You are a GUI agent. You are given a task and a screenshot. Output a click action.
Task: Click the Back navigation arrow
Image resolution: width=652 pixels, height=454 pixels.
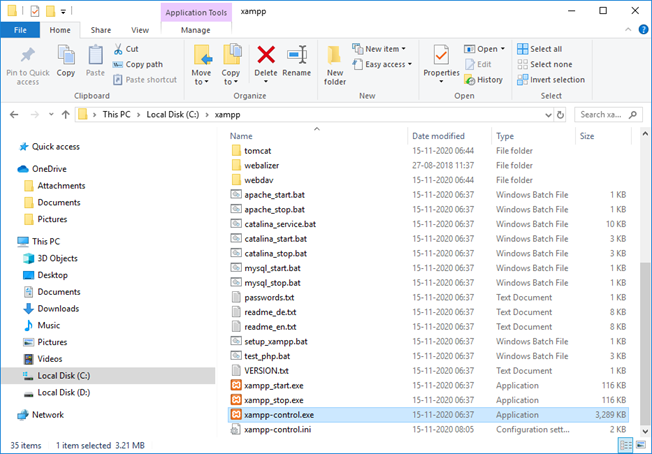[14, 114]
